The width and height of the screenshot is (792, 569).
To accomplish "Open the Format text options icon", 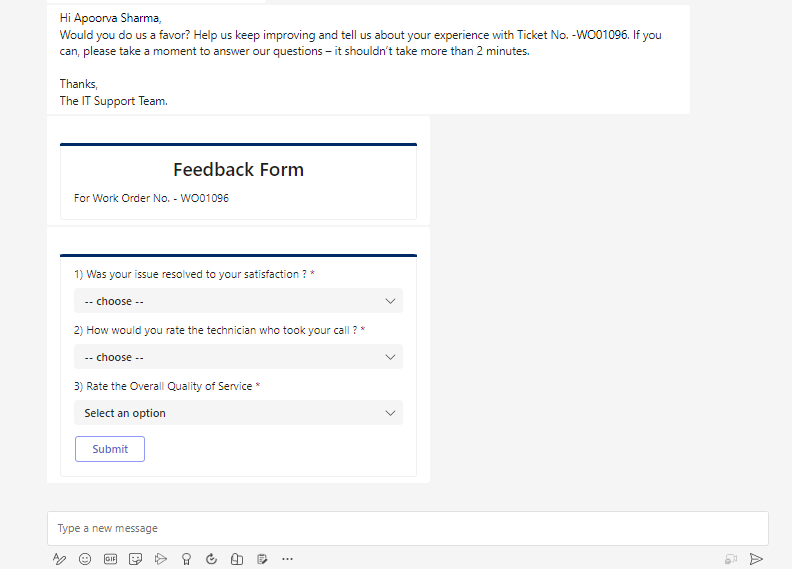I will click(59, 559).
